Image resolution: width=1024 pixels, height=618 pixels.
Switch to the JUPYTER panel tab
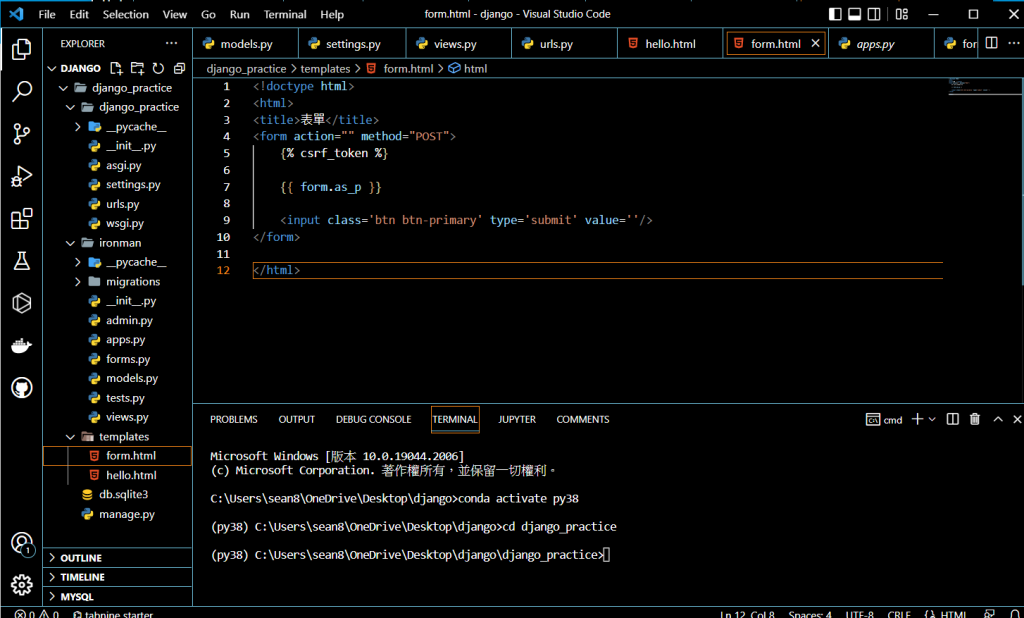[x=517, y=419]
